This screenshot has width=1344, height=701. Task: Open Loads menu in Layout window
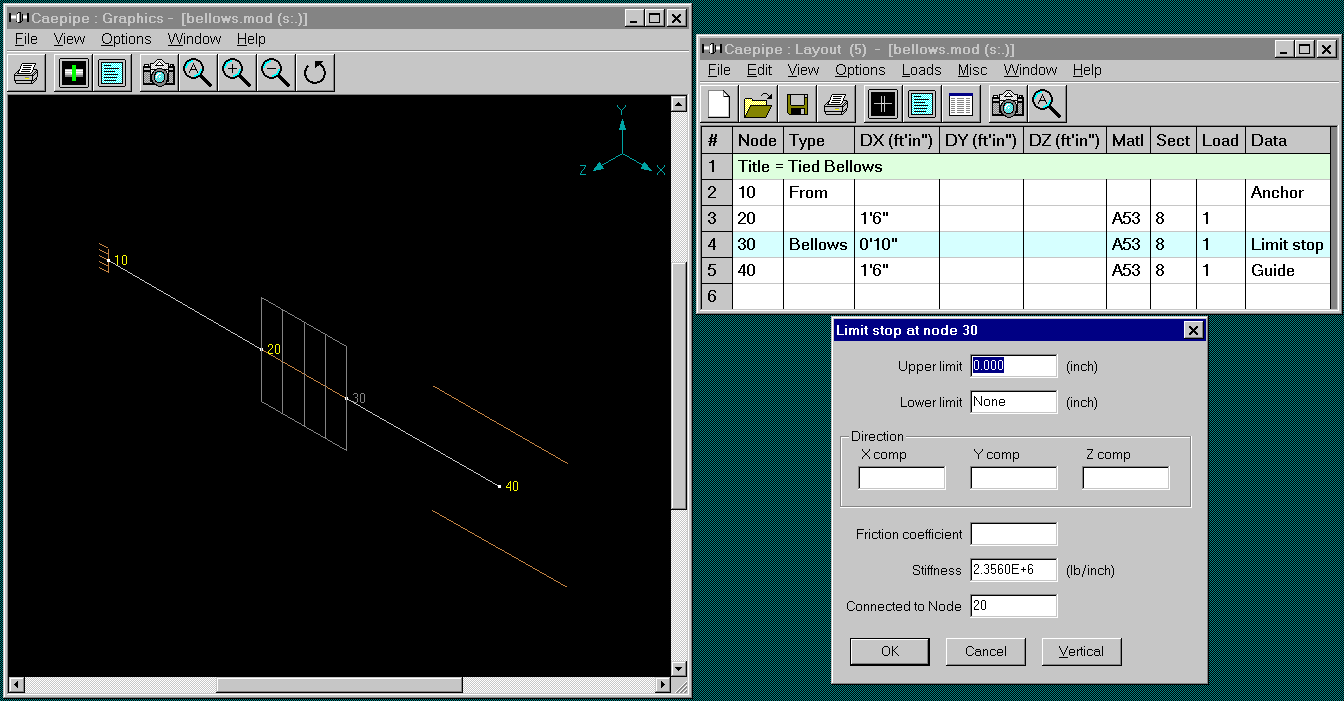(x=921, y=70)
